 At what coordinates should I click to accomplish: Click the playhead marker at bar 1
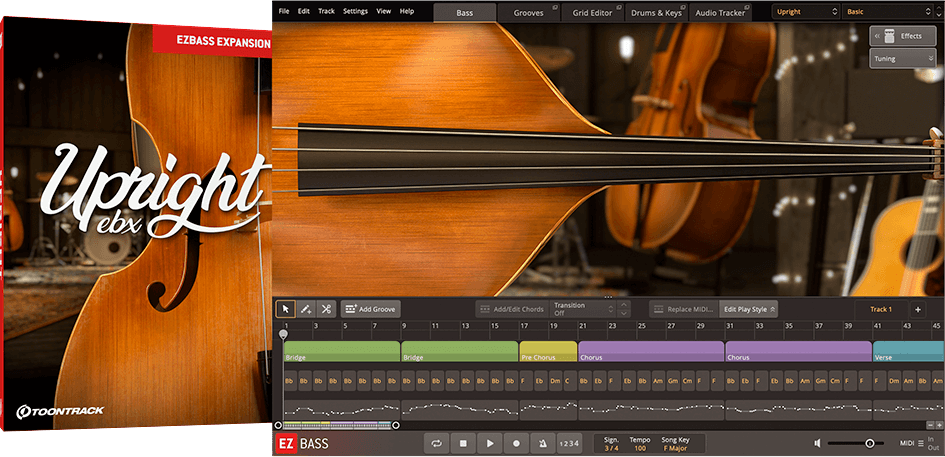click(x=283, y=334)
